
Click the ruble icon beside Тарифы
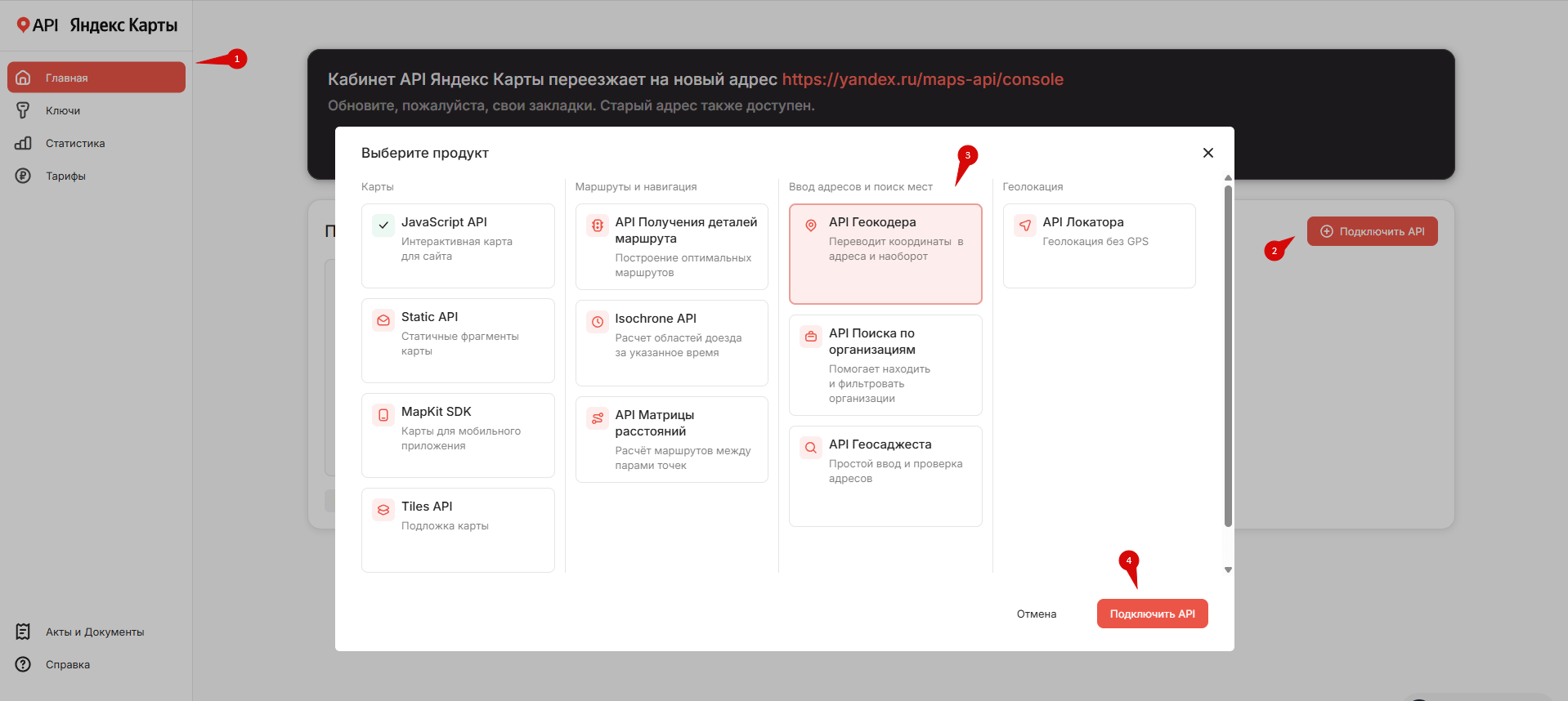[23, 176]
